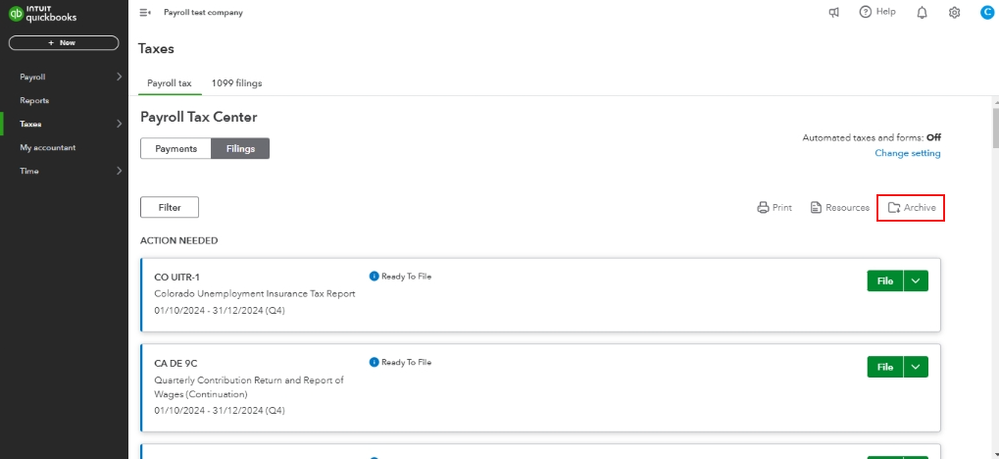The image size is (999, 459).
Task: Open dropdown arrow next to CO UITR-1 File
Action: click(916, 282)
